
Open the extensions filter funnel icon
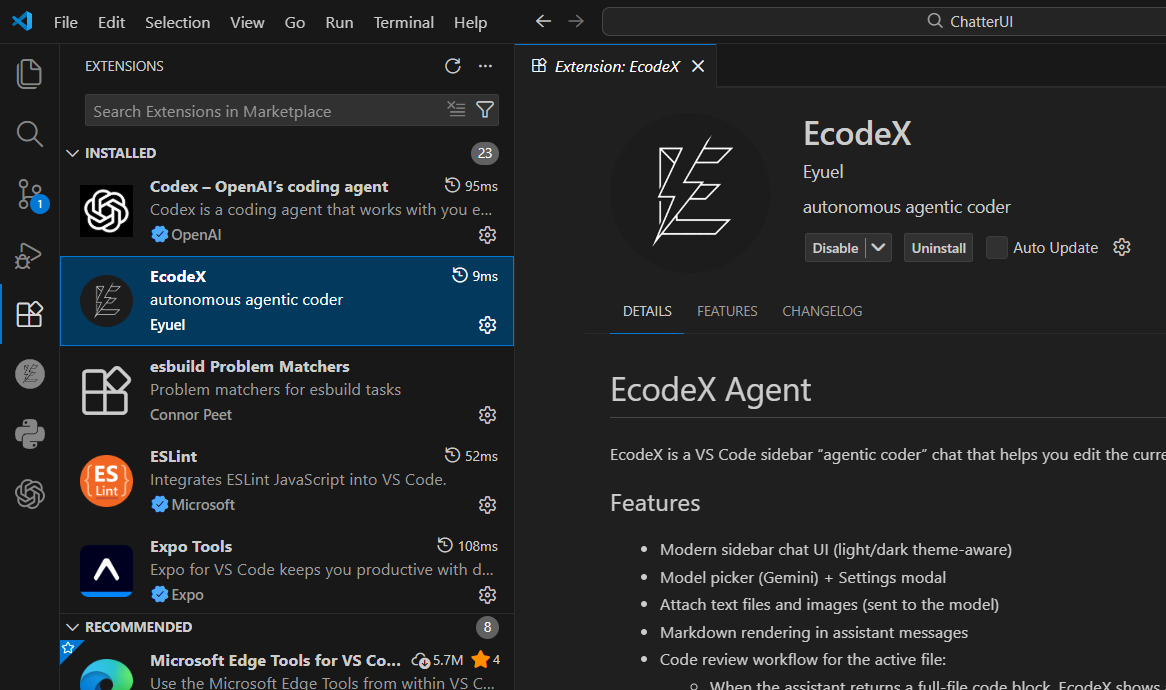[x=484, y=111]
